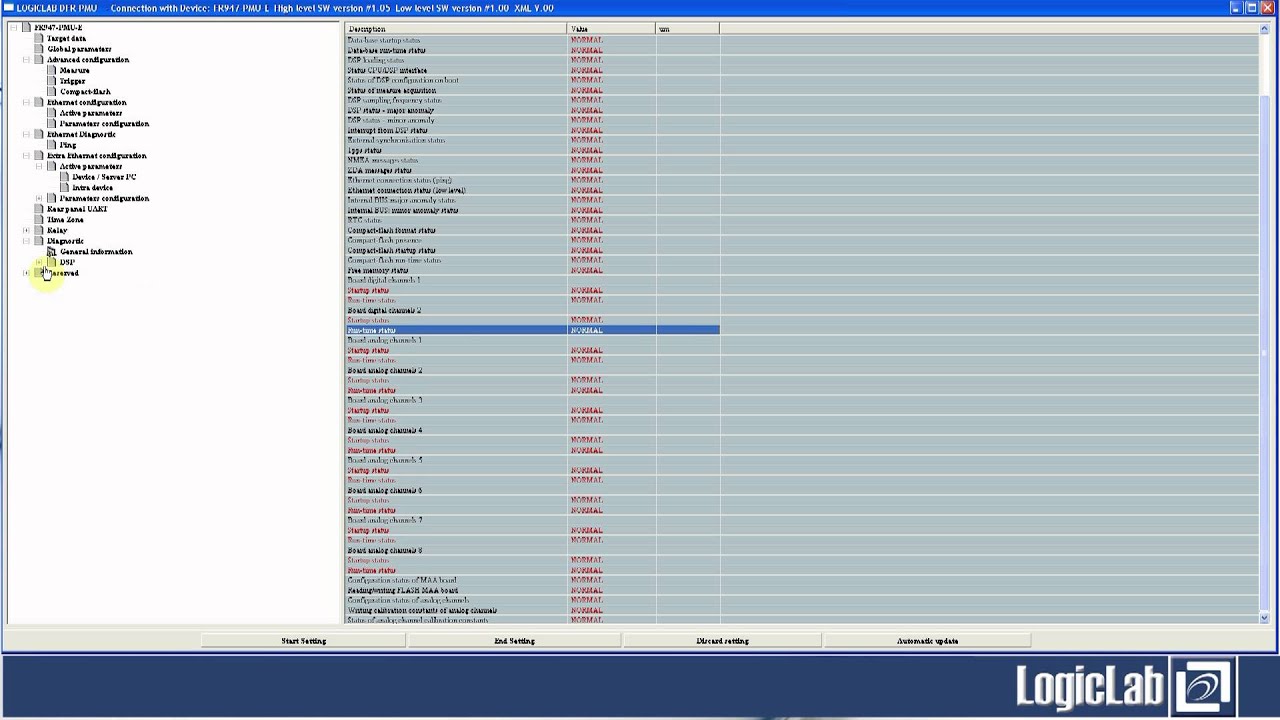Click the Diagnostic node icon

39,241
